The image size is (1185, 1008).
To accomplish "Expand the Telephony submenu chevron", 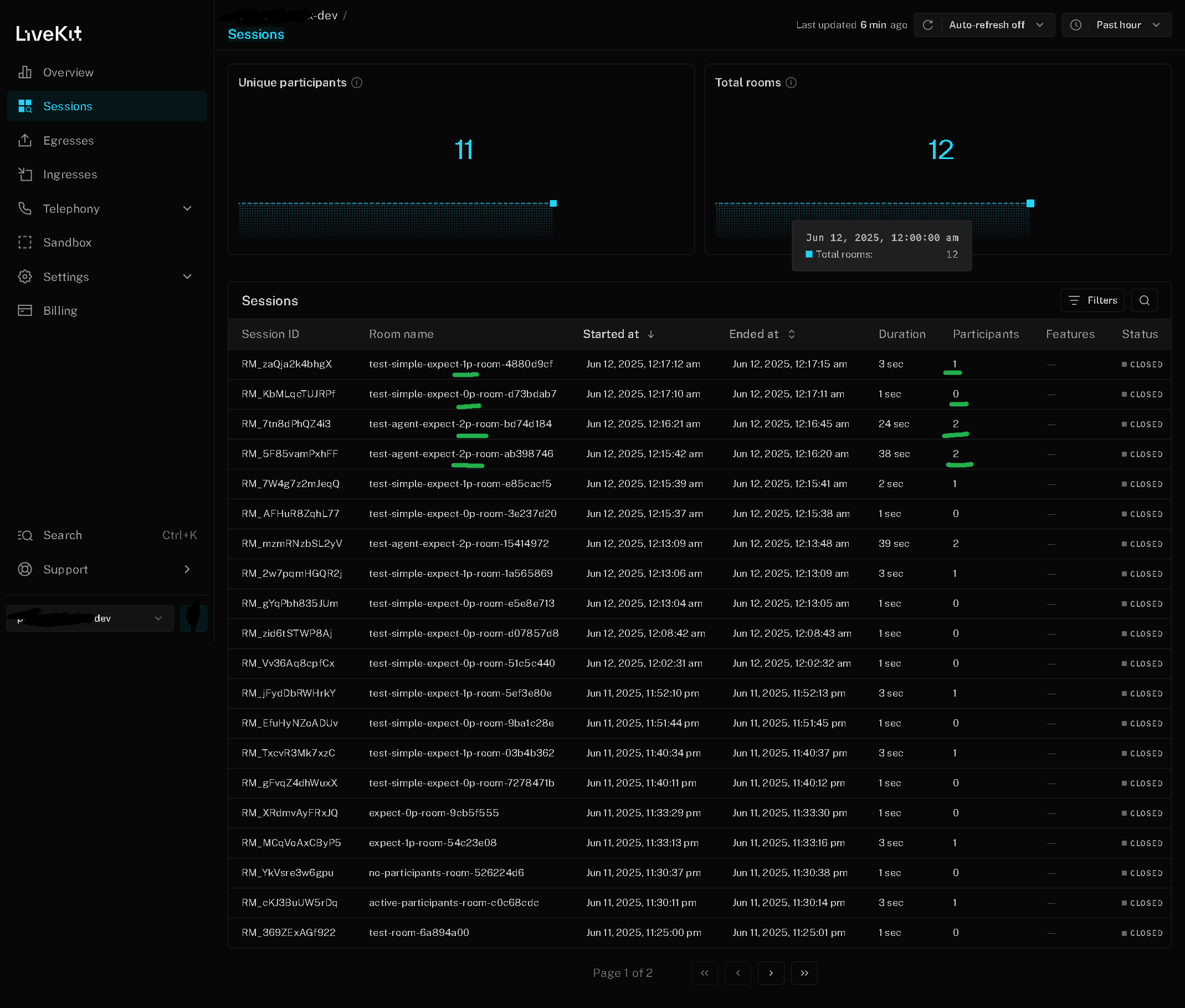I will pyautogui.click(x=187, y=208).
